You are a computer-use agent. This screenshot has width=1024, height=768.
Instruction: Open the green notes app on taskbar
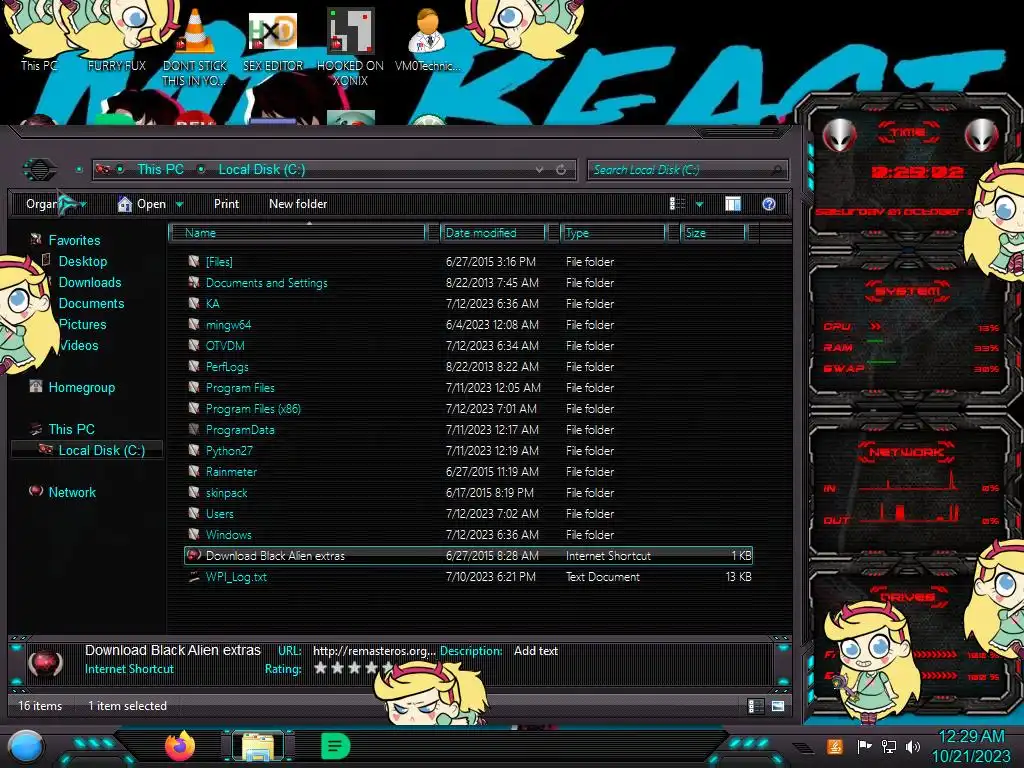(x=336, y=746)
